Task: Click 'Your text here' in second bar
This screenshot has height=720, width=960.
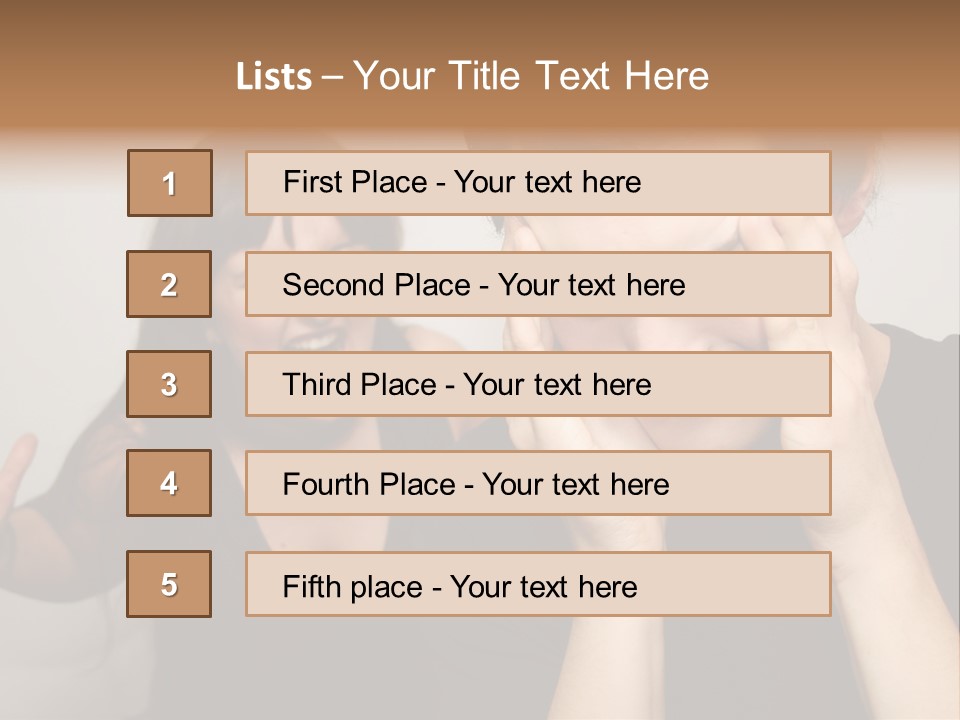Action: click(x=591, y=285)
